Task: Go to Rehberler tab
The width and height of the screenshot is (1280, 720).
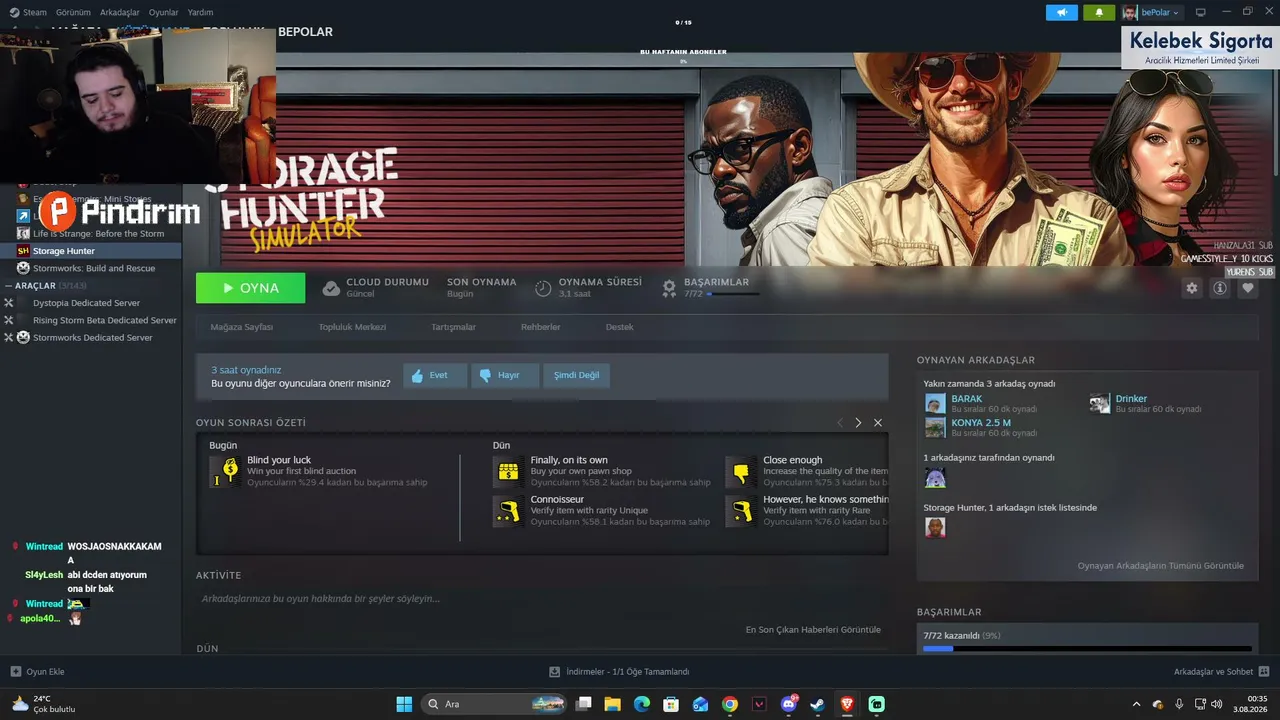Action: (540, 327)
